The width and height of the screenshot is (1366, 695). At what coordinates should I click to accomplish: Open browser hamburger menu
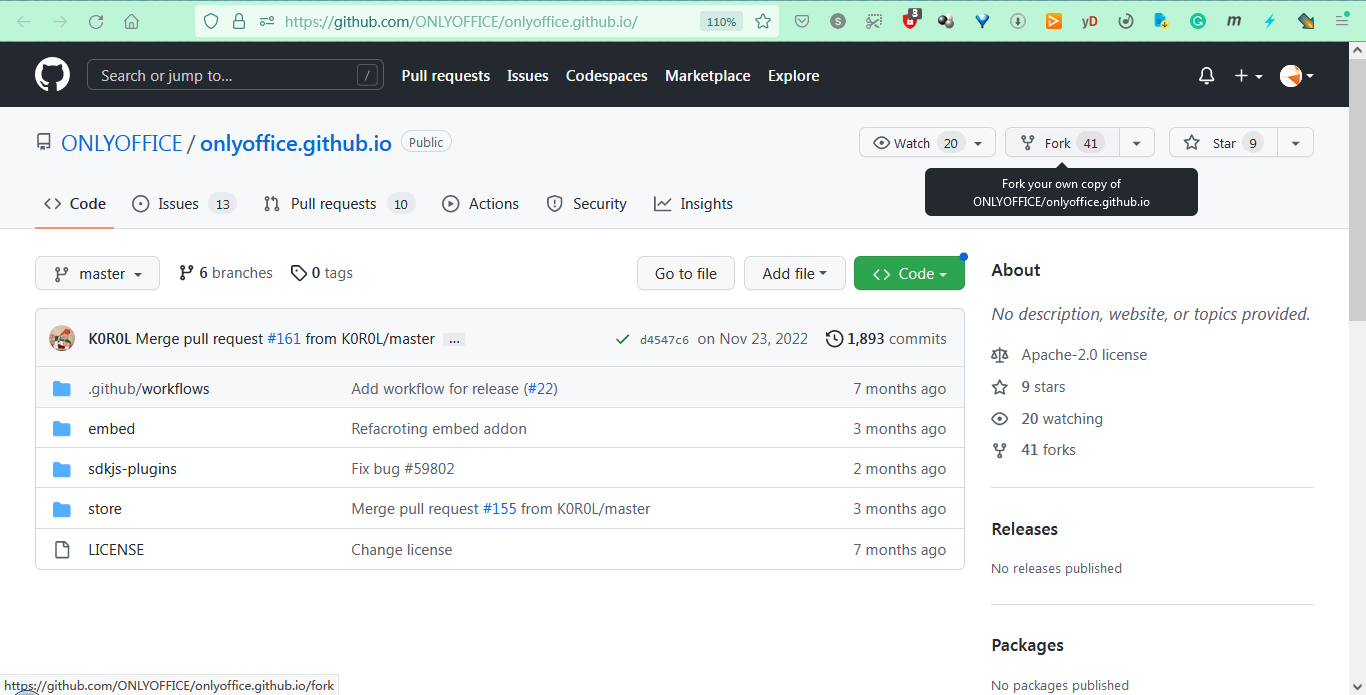(x=1342, y=21)
